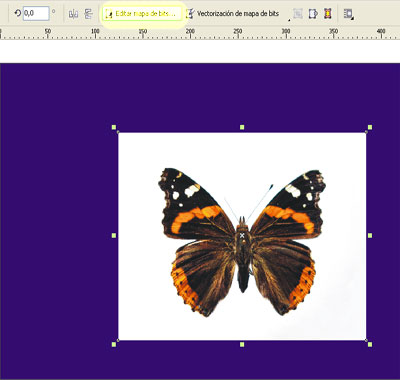The height and width of the screenshot is (380, 400).
Task: Click the horizontal ruler at mark 200
Action: pyautogui.click(x=190, y=33)
